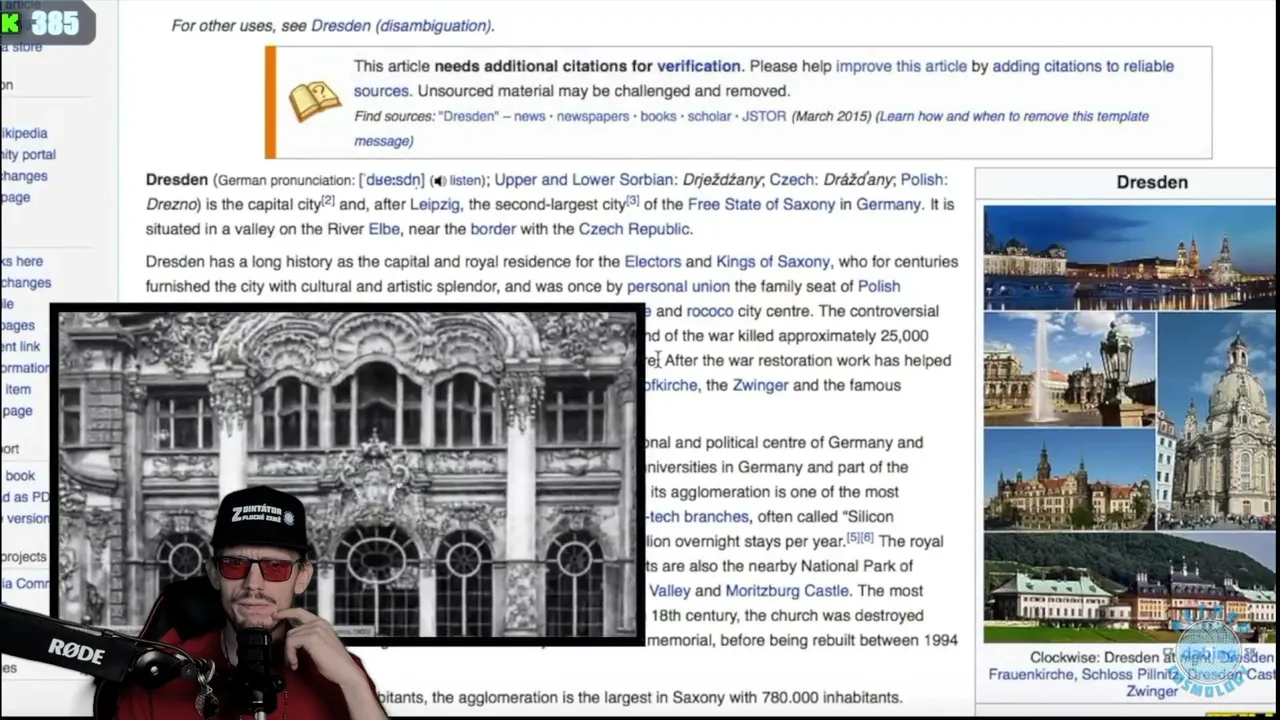
Task: Open the Dresden at night panorama image
Action: pos(1129,257)
